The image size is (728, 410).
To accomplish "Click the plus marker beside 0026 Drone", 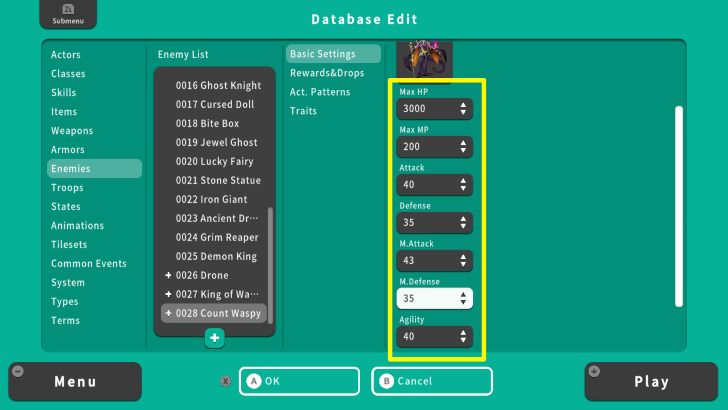I will point(168,275).
